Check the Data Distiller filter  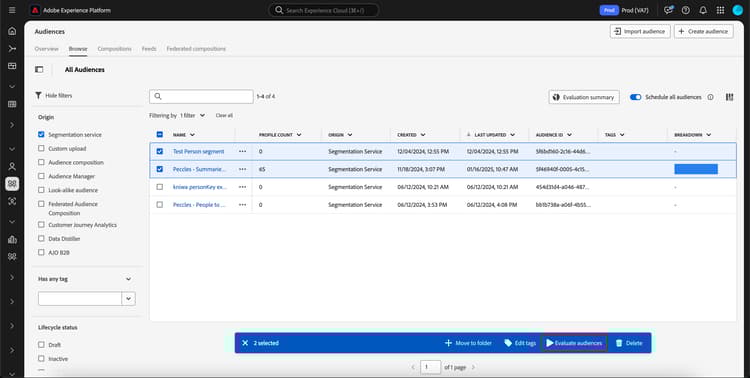41,238
